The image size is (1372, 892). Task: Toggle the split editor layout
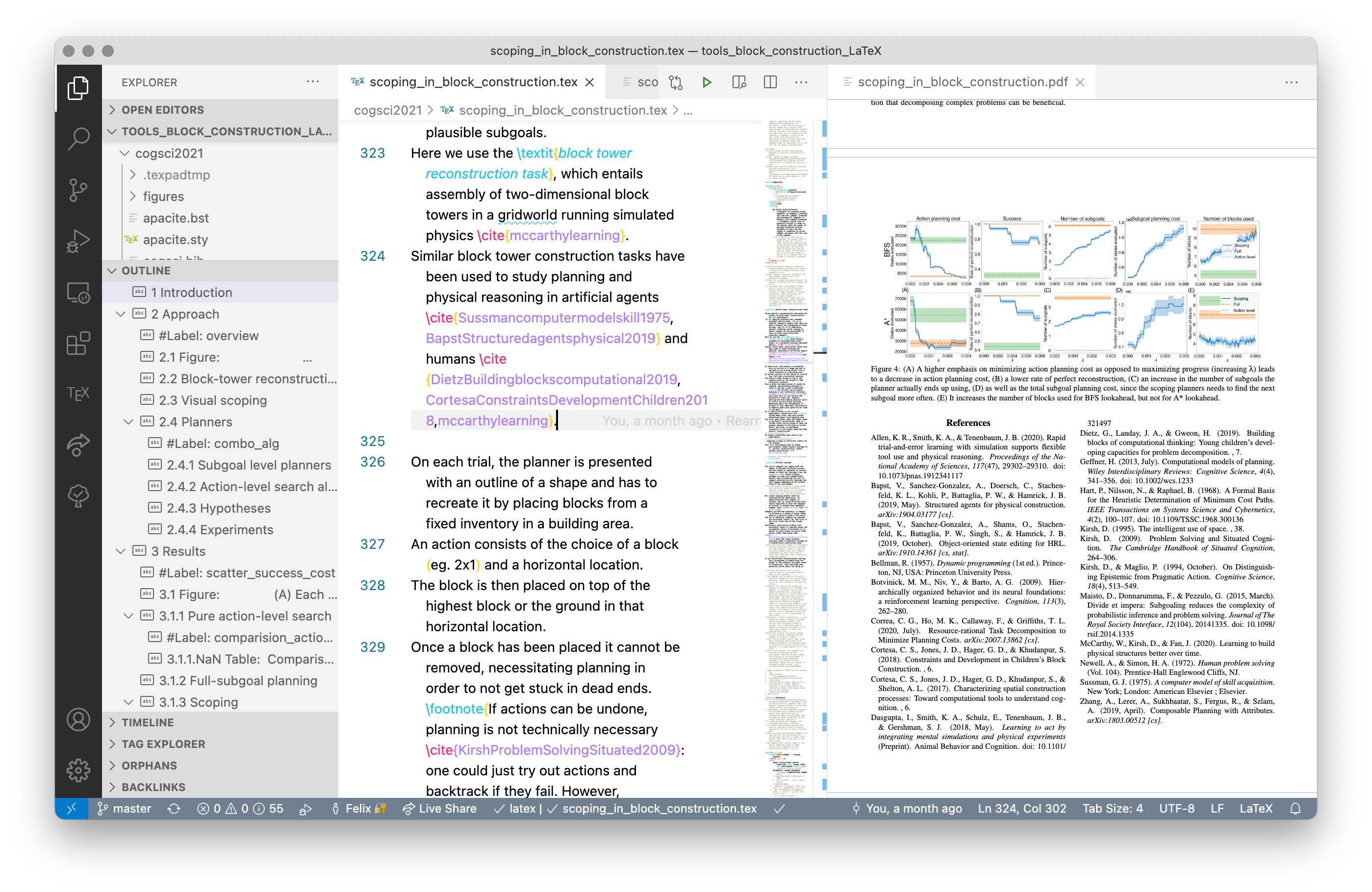(770, 82)
